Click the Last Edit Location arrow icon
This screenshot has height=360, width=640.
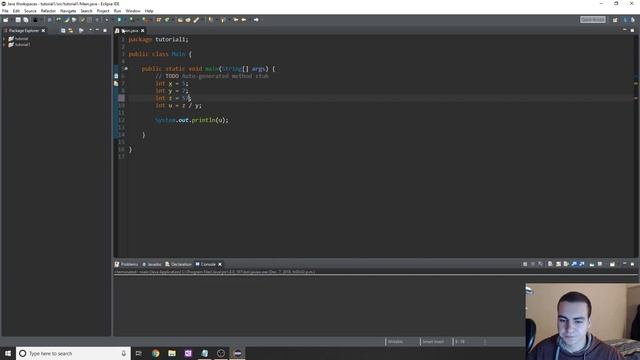[x=236, y=20]
